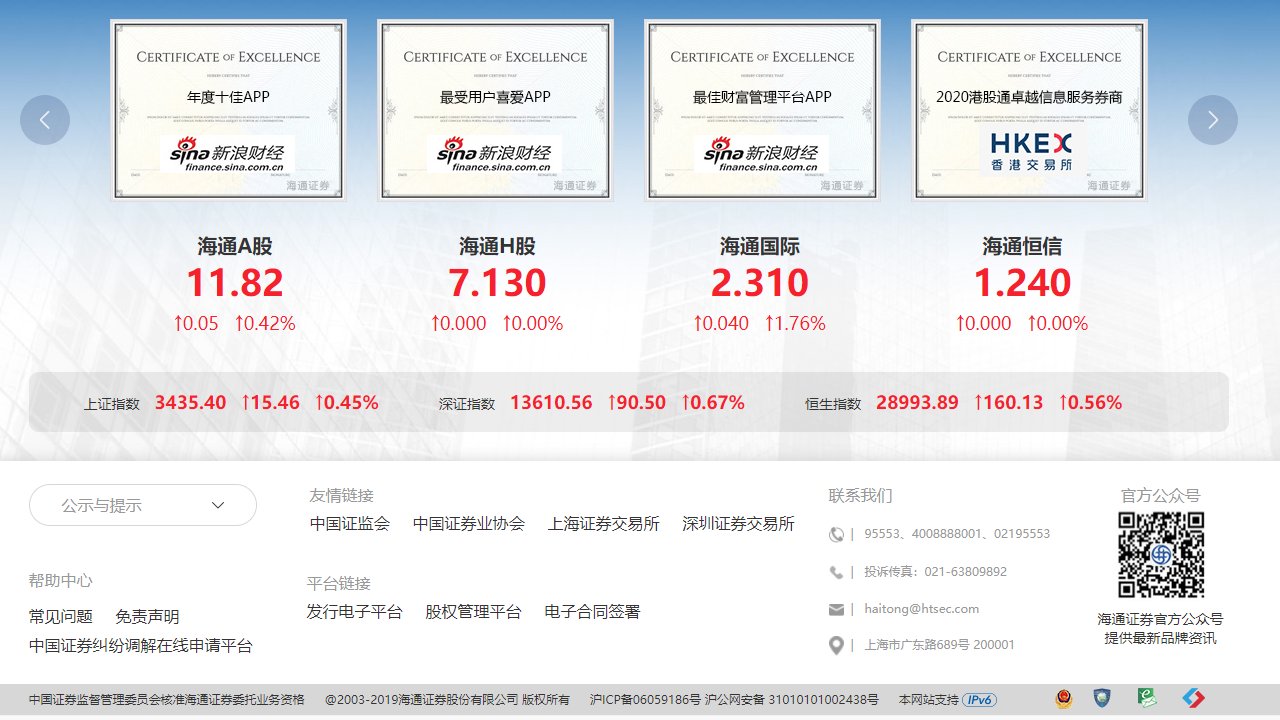1280x720 pixels.
Task: Click the 海通国际 heading
Action: pos(760,246)
